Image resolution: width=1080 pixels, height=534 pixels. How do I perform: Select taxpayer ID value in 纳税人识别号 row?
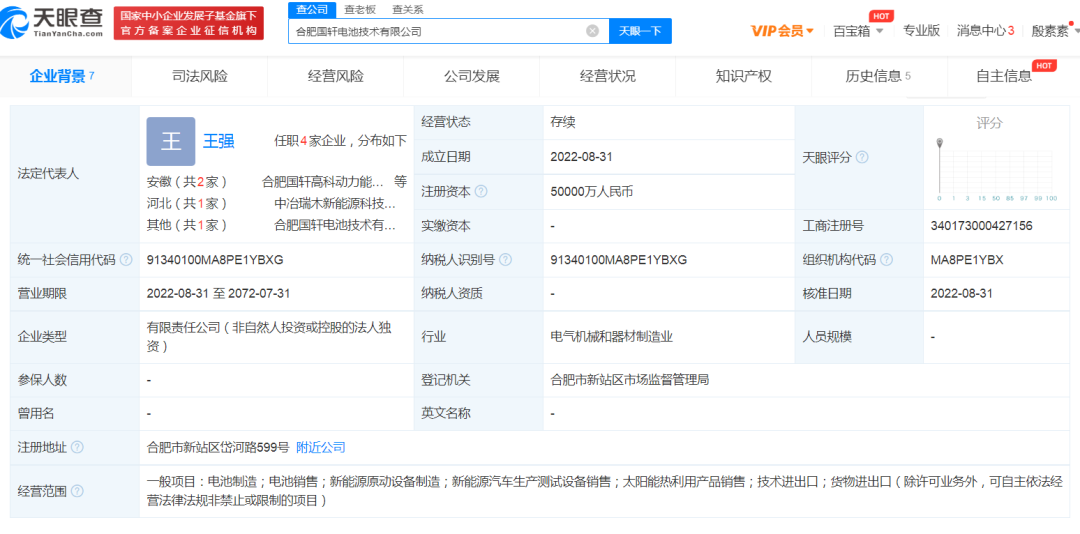click(619, 260)
